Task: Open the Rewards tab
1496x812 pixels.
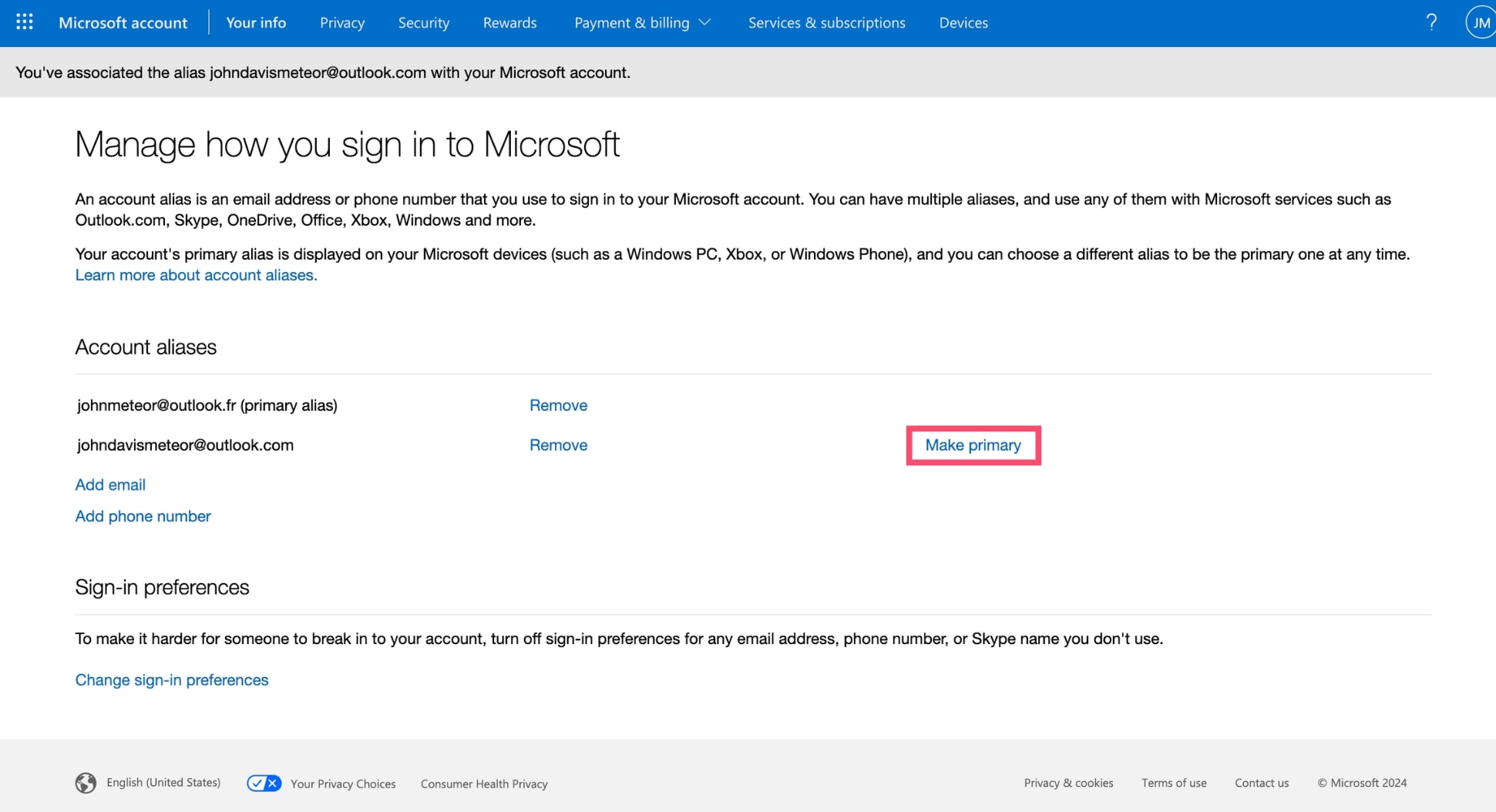Action: coord(509,22)
